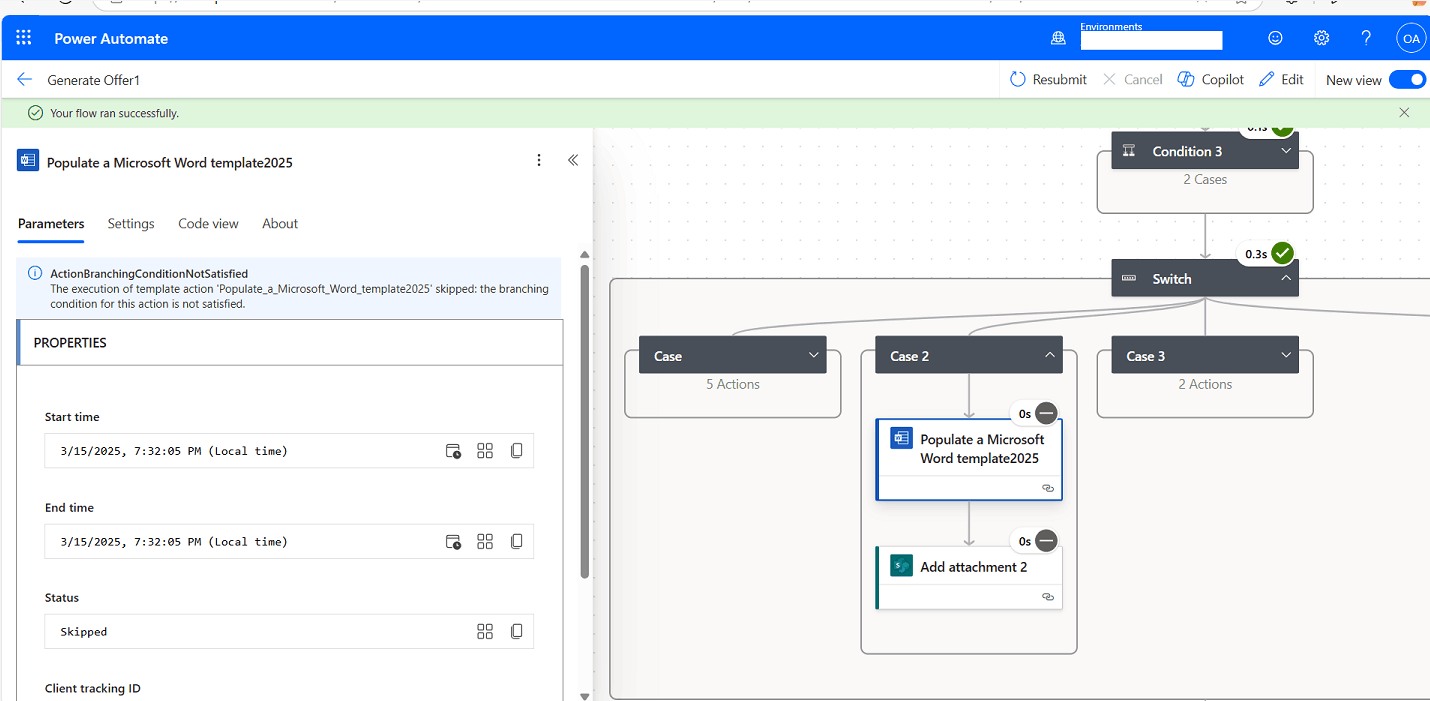Image resolution: width=1430 pixels, height=701 pixels.
Task: Click the environments globe icon
Action: point(1058,38)
